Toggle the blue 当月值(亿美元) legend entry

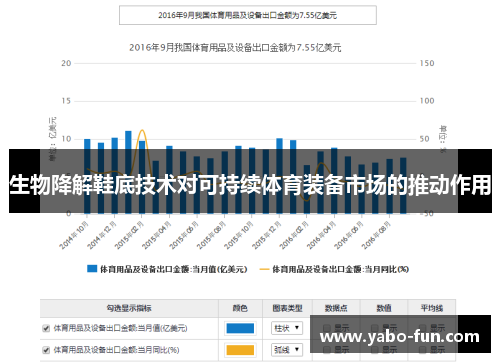click(x=167, y=269)
